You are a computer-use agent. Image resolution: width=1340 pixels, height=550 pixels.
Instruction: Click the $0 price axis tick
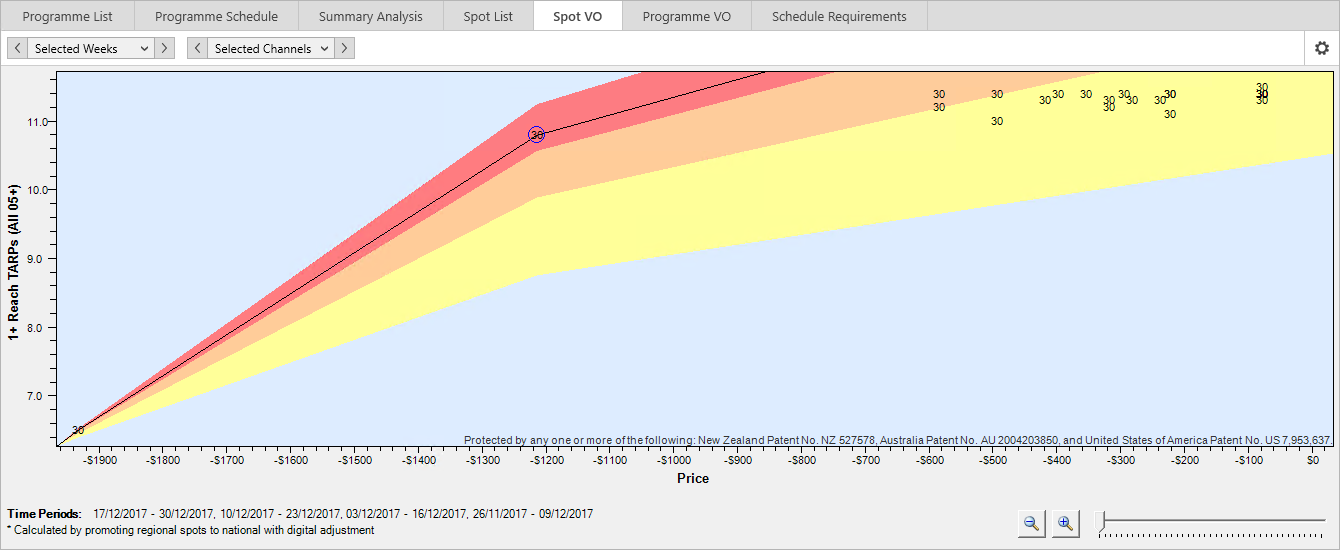[1313, 461]
